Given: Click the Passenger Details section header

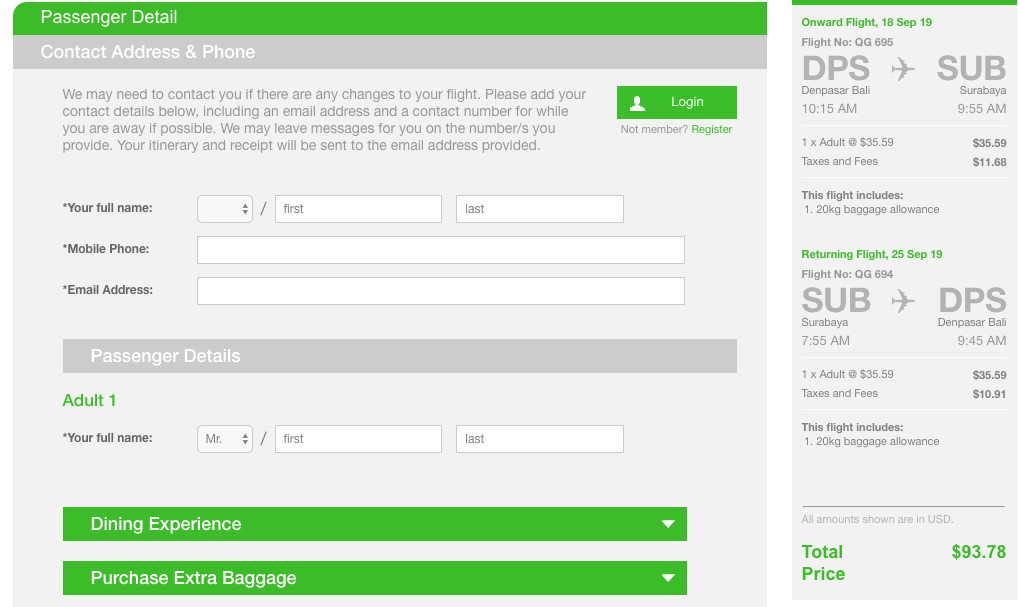Looking at the screenshot, I should (400, 356).
